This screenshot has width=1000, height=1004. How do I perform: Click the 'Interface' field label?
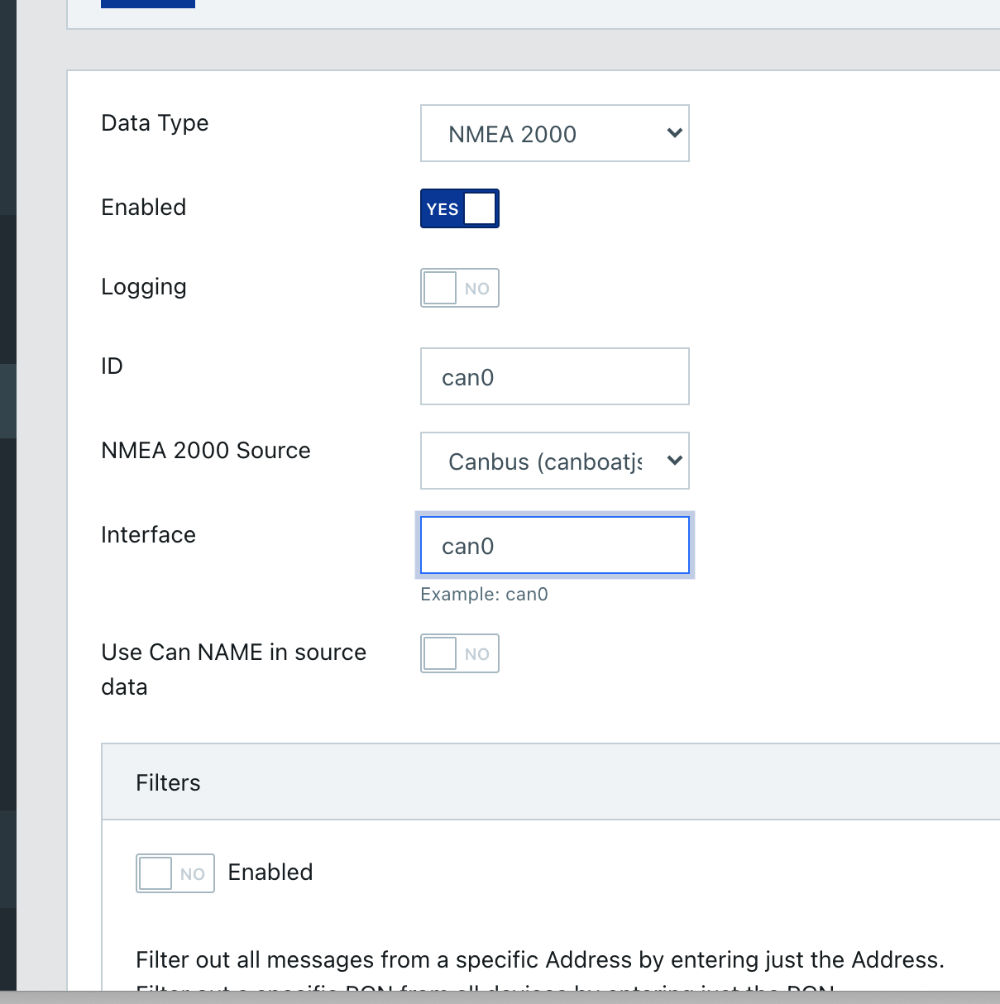point(148,535)
